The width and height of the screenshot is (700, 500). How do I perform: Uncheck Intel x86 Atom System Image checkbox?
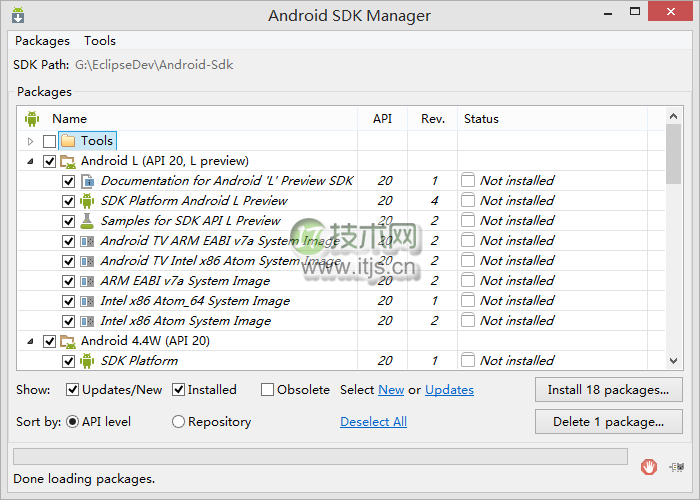point(68,321)
